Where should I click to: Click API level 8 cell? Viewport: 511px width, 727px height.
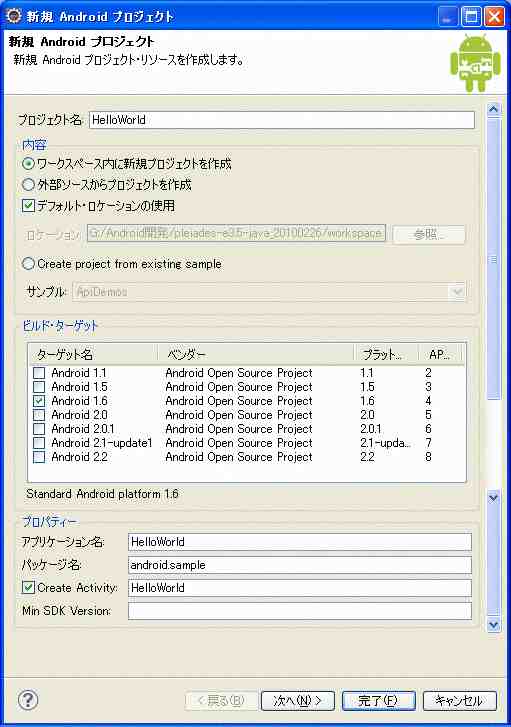pos(428,457)
